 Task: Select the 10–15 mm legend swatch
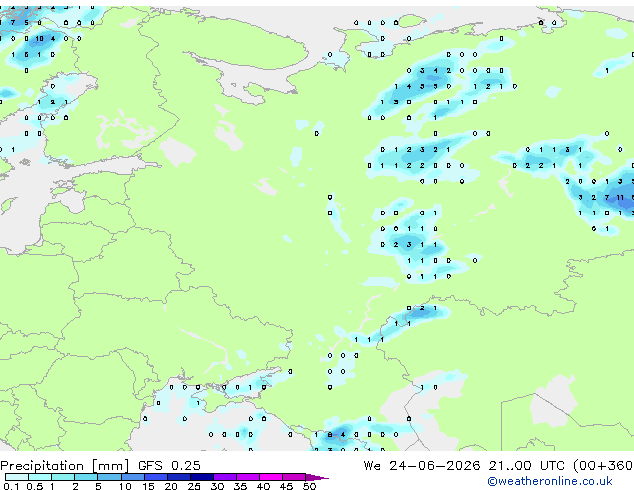point(132,477)
